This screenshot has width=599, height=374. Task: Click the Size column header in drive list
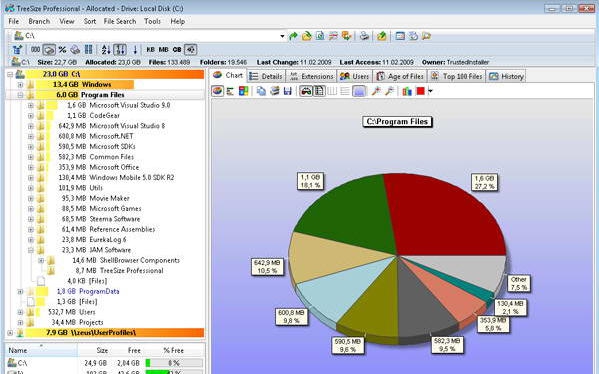pos(94,350)
